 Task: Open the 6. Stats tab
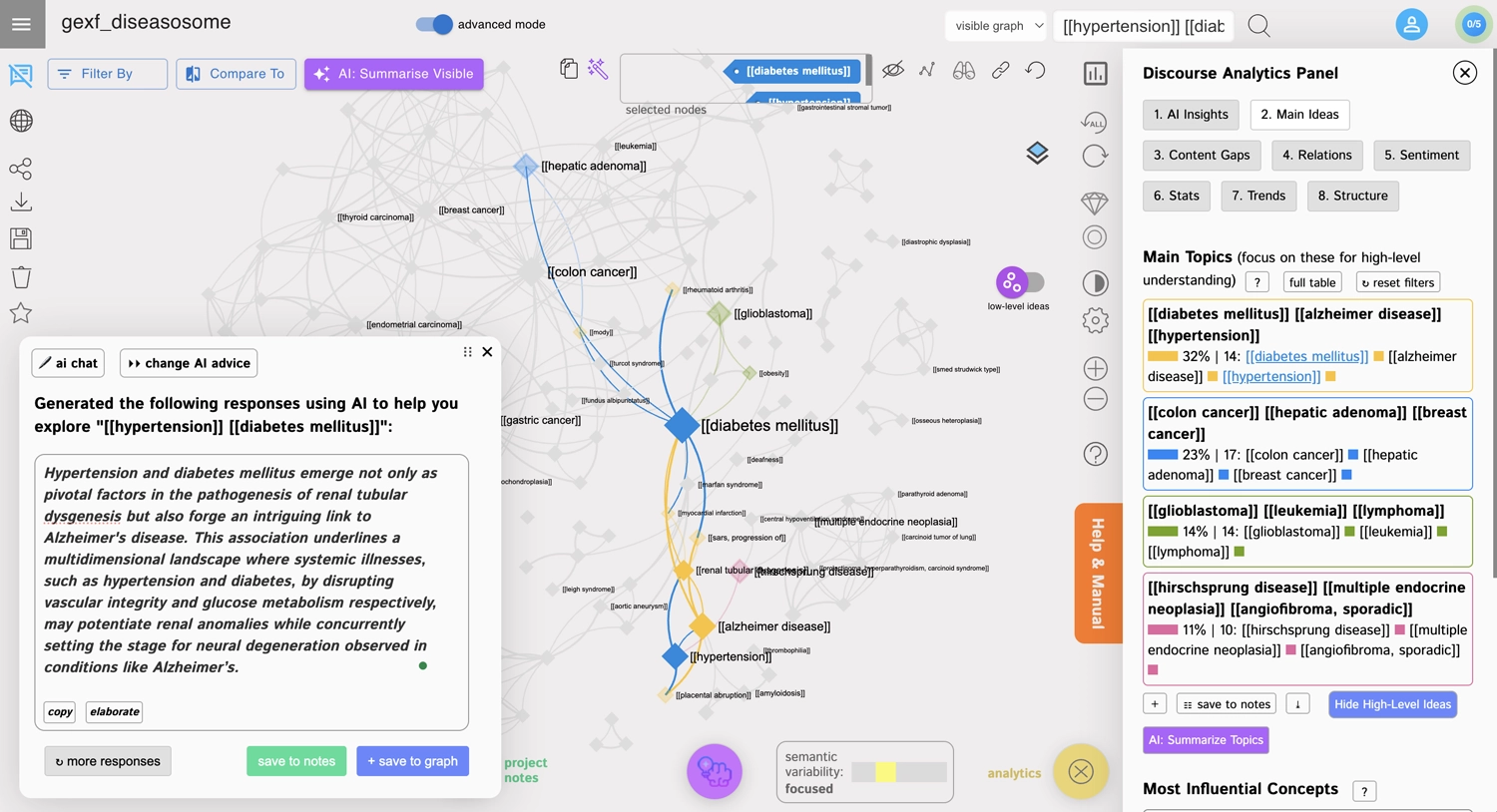pyautogui.click(x=1177, y=196)
